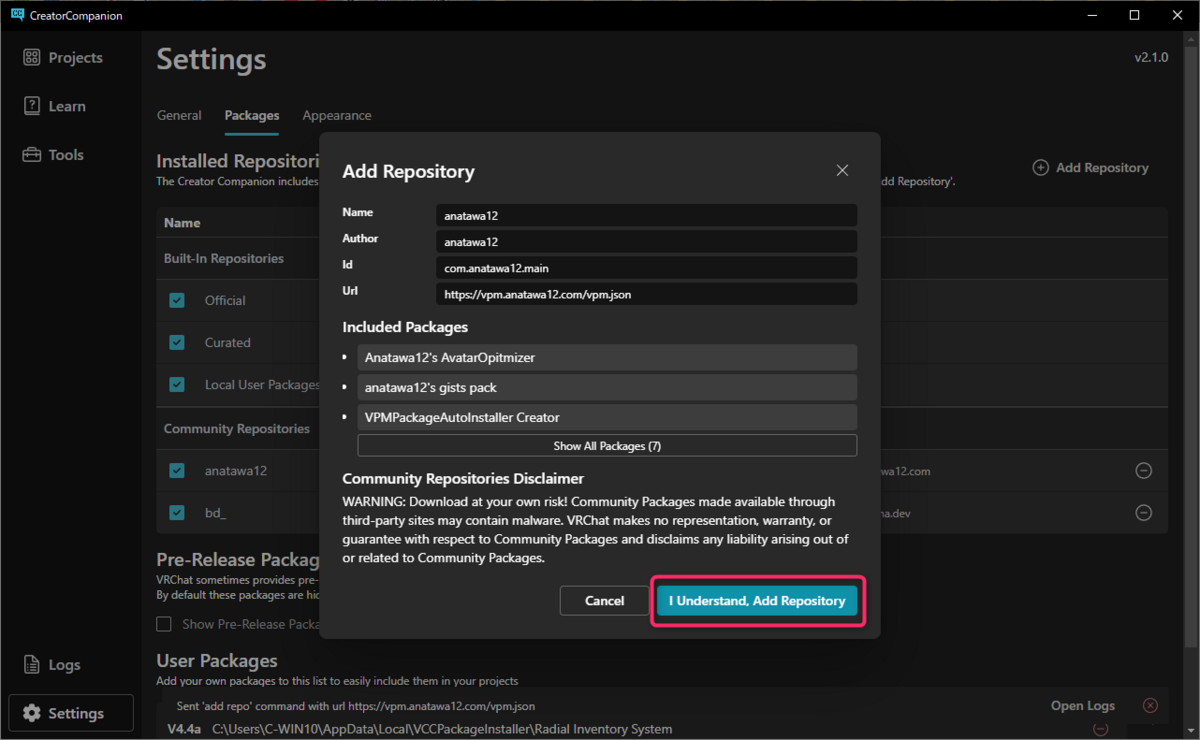Toggle the Curated repository checkbox

177,342
